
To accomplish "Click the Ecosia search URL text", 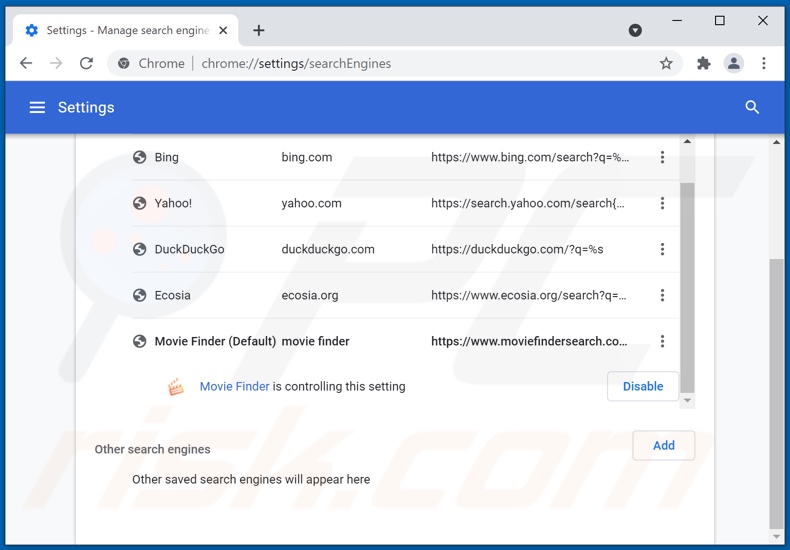I will [529, 295].
